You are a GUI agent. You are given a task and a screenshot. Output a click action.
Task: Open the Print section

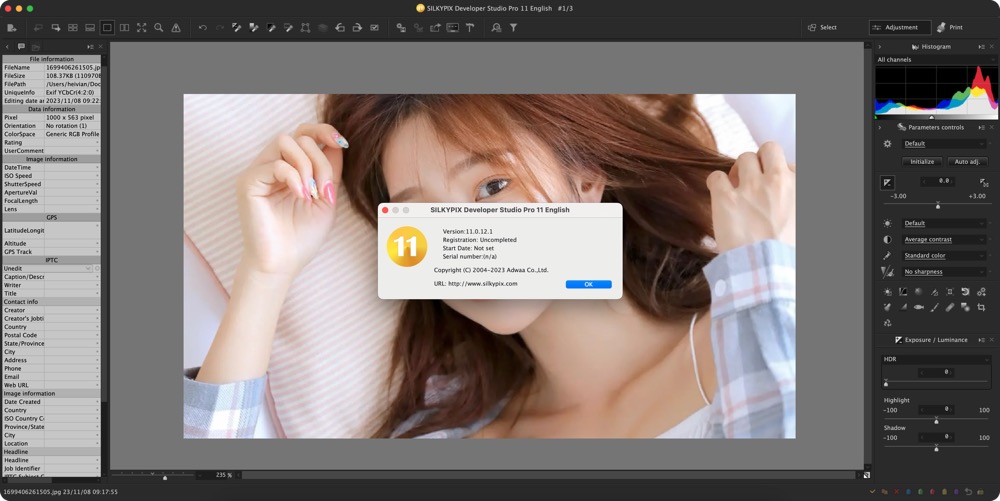pos(950,27)
